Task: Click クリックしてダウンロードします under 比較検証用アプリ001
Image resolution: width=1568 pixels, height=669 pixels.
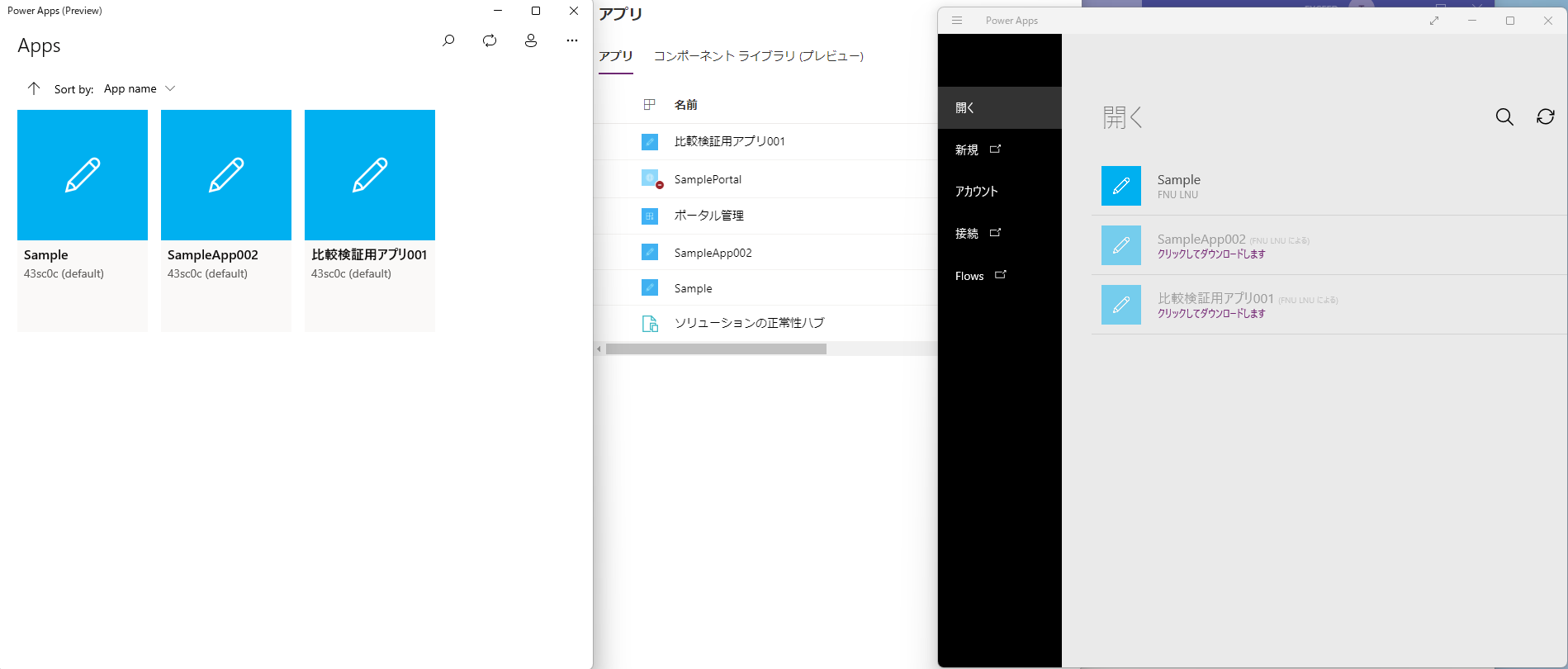Action: click(x=1211, y=314)
